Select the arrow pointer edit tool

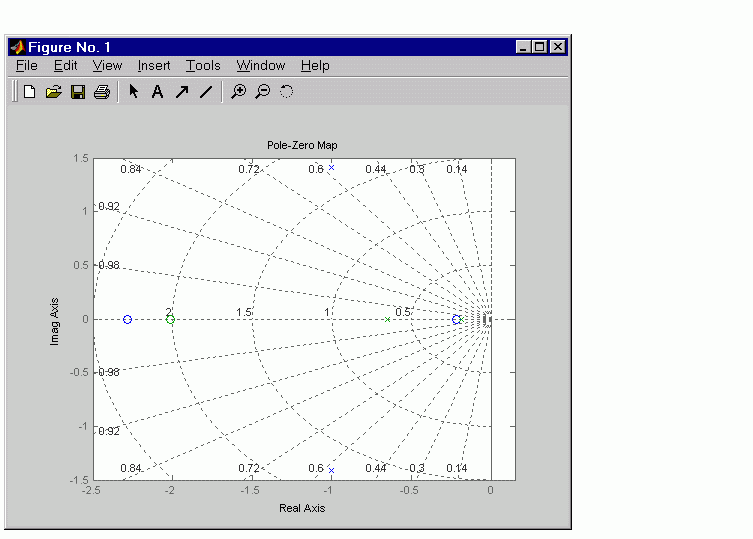(x=134, y=91)
